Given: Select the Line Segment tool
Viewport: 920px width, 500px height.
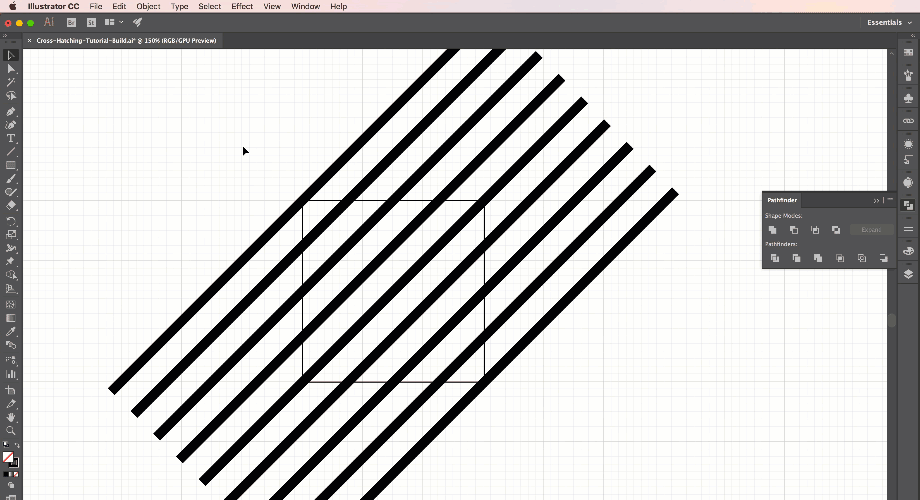Looking at the screenshot, I should pos(11,152).
